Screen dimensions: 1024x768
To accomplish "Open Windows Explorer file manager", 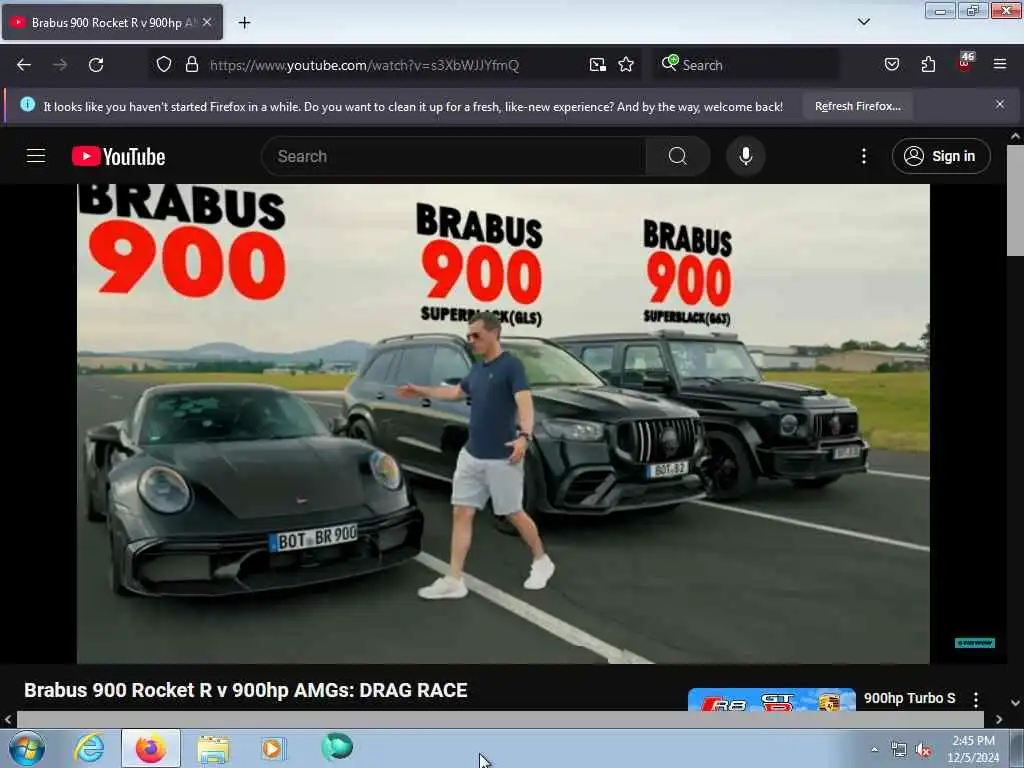I will (x=213, y=748).
